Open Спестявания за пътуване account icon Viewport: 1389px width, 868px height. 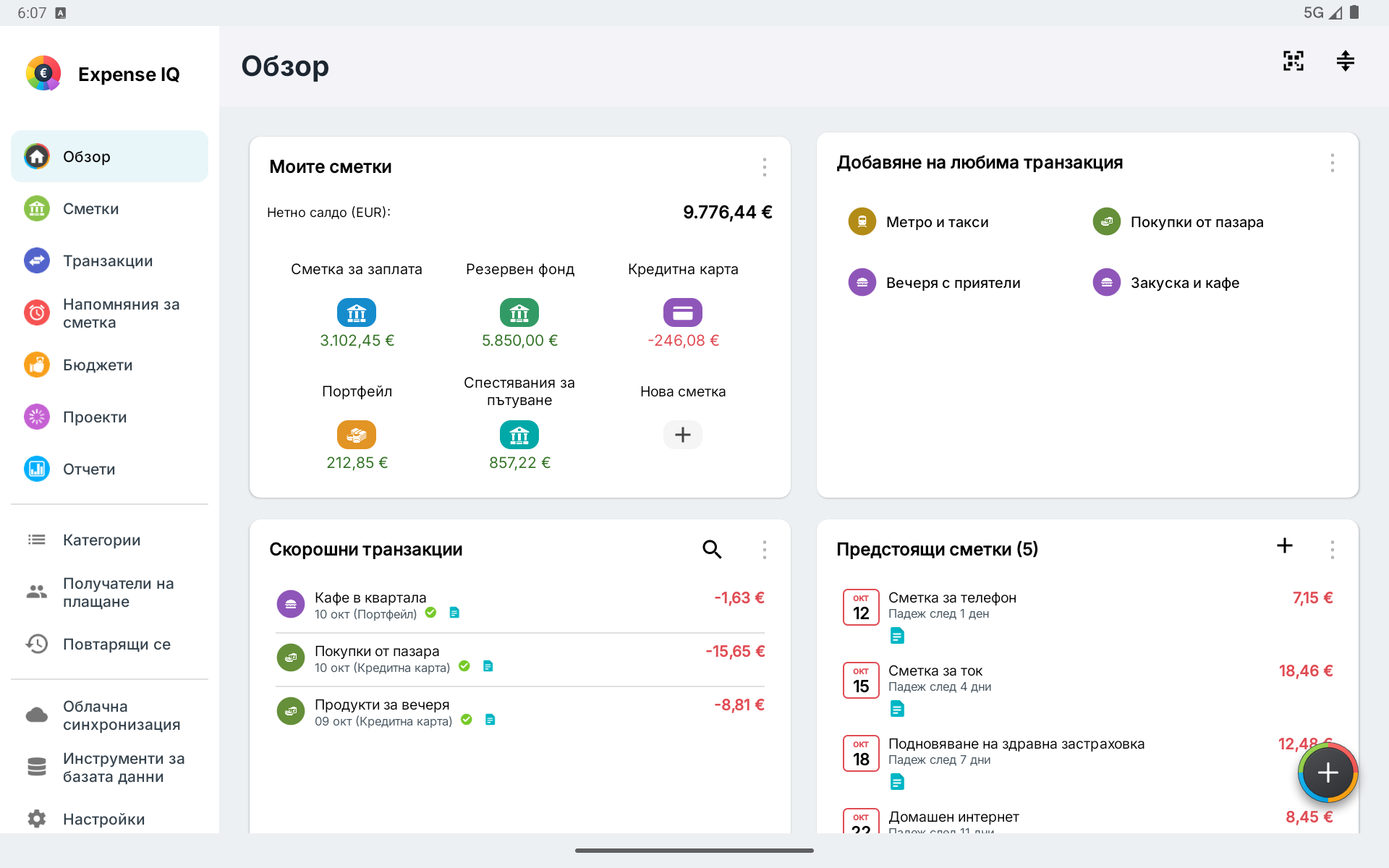pyautogui.click(x=519, y=435)
